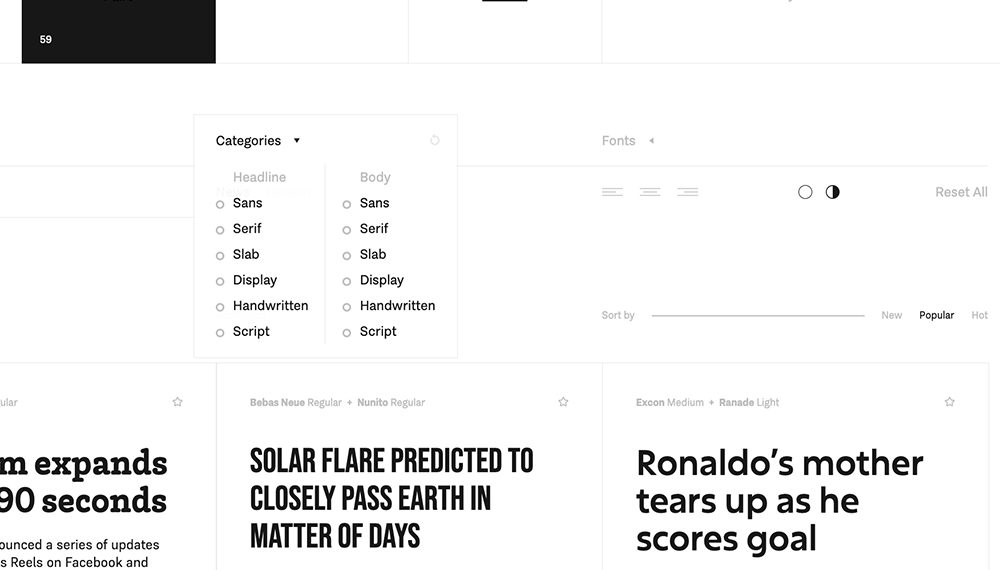The width and height of the screenshot is (1000, 570).
Task: Star the Excon + Ranade font pairing
Action: [949, 402]
